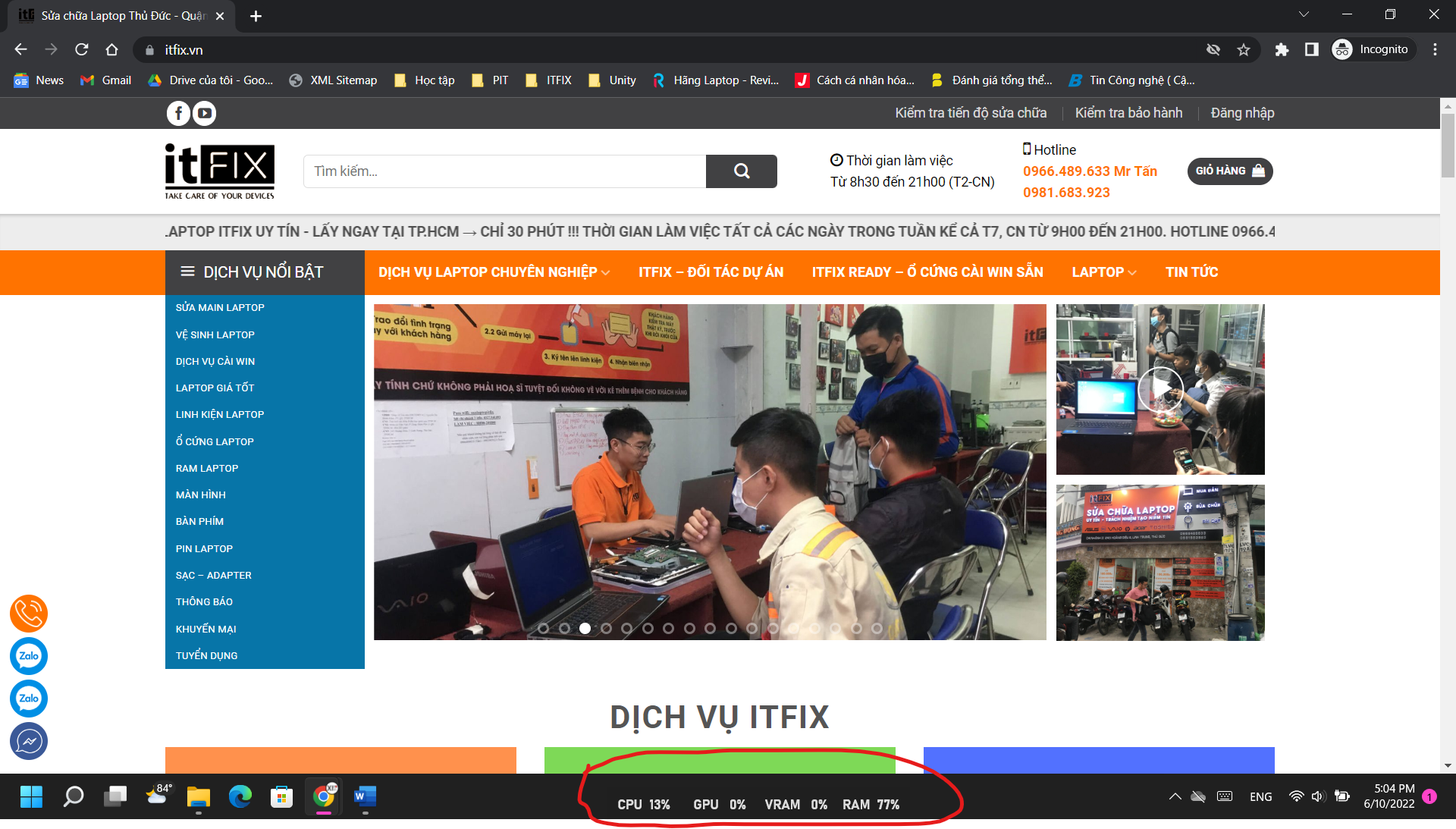The height and width of the screenshot is (829, 1456).
Task: Open the ITFIX YouTube channel icon
Action: pyautogui.click(x=204, y=114)
